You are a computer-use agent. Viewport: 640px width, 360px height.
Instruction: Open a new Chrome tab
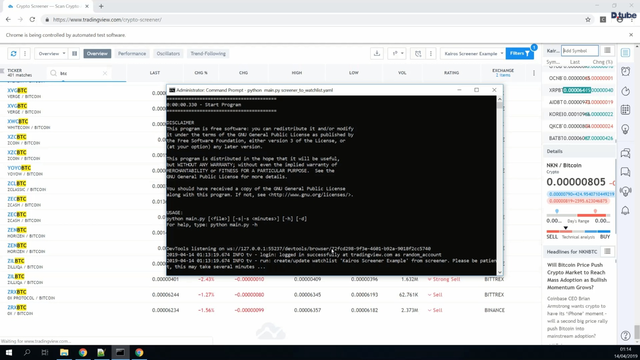[101, 6]
